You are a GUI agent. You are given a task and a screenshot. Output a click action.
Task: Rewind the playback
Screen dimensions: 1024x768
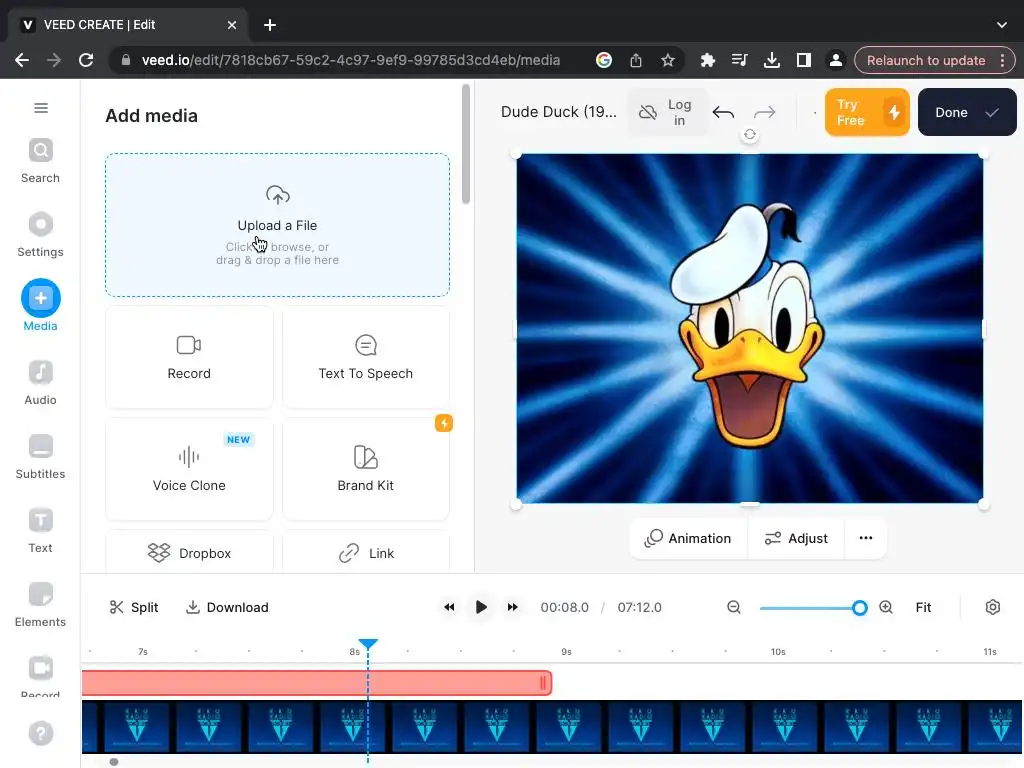pyautogui.click(x=449, y=607)
